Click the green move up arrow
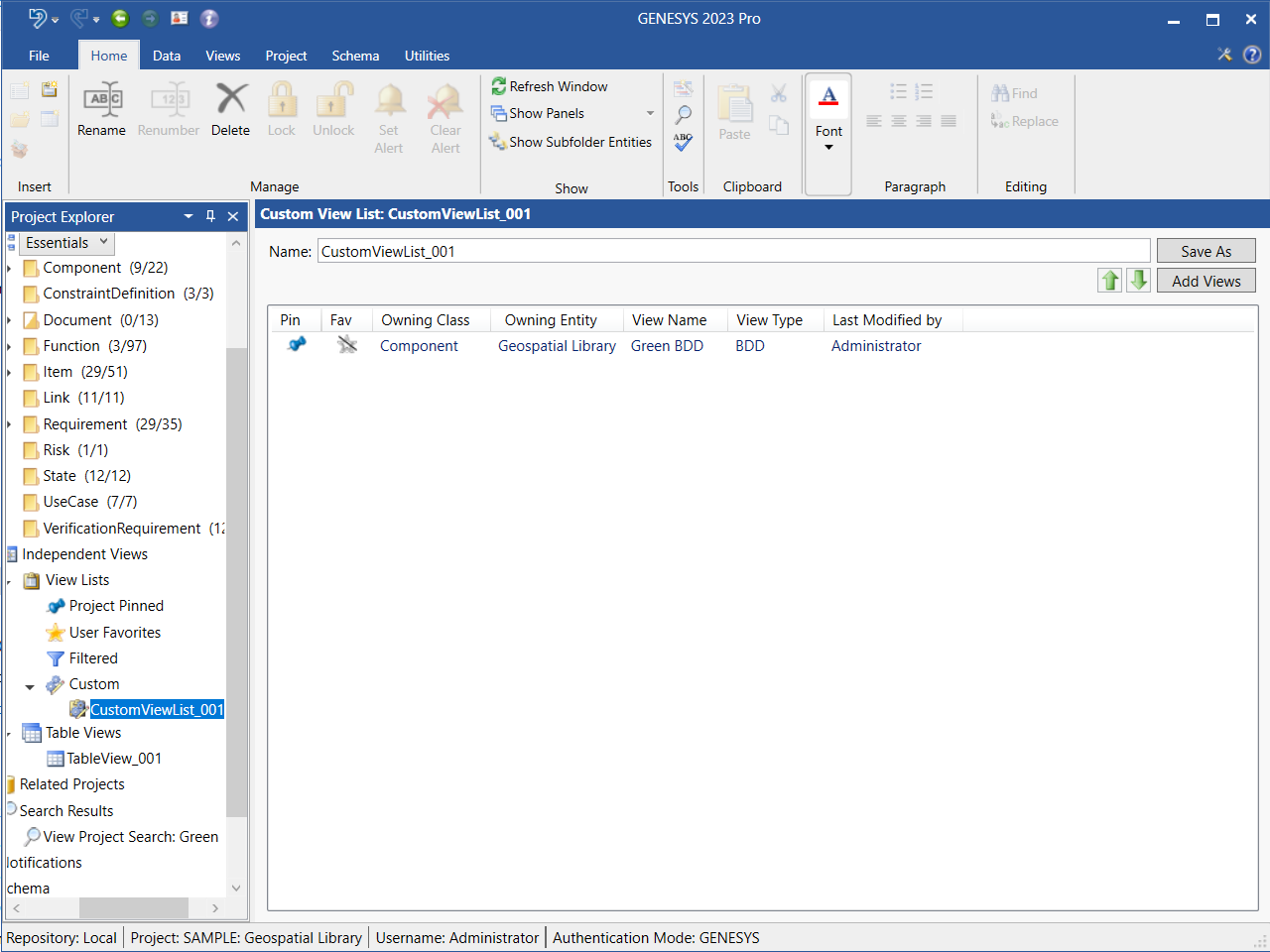The width and height of the screenshot is (1270, 952). 1109,281
